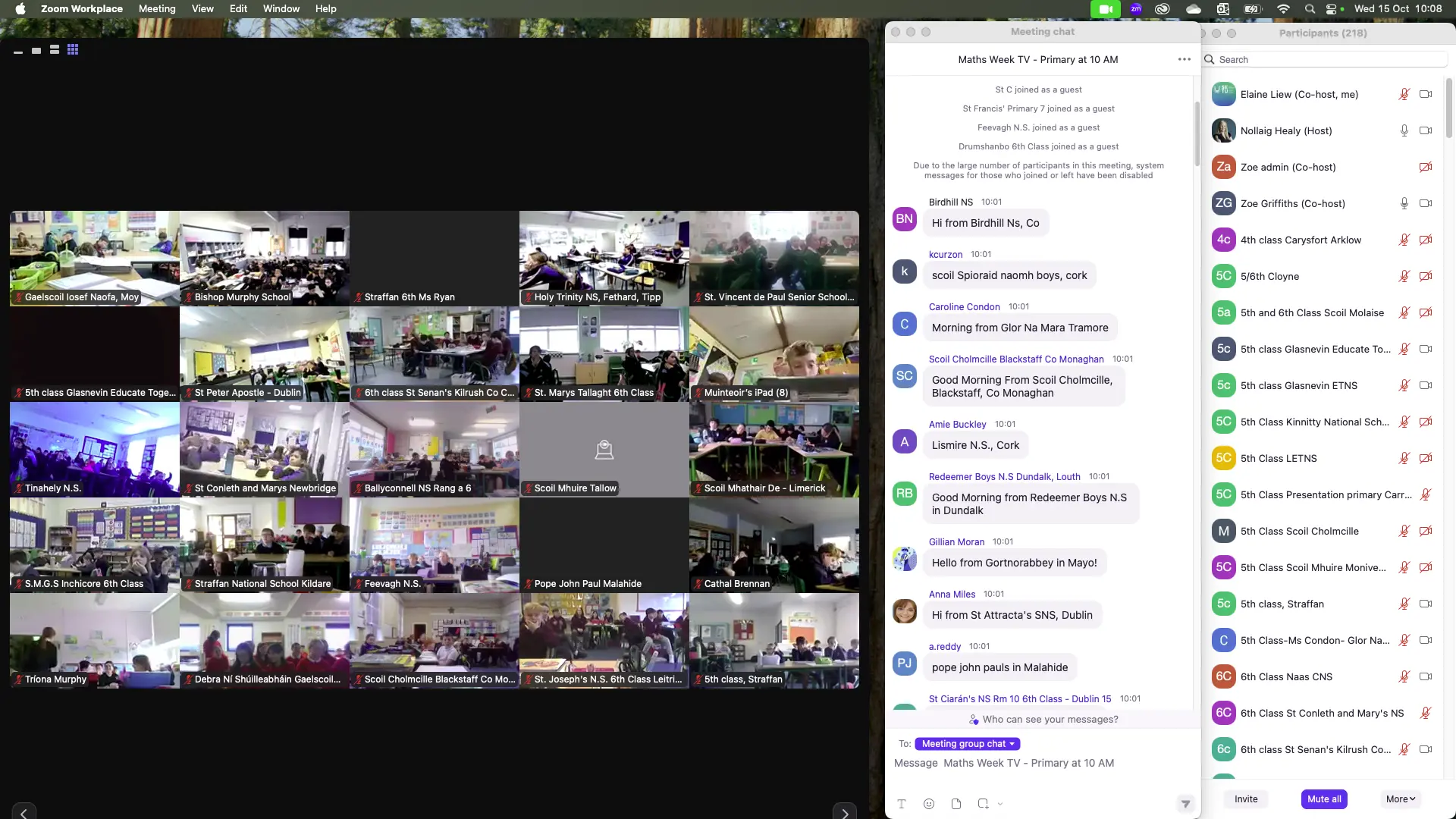Open the text formatting tool in chat
Screen dimensions: 1456x819
(902, 804)
